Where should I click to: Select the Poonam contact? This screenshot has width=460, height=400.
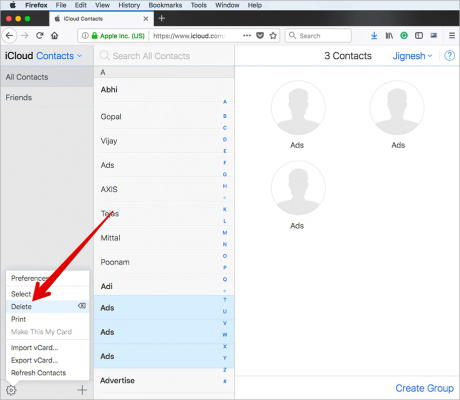[x=164, y=262]
